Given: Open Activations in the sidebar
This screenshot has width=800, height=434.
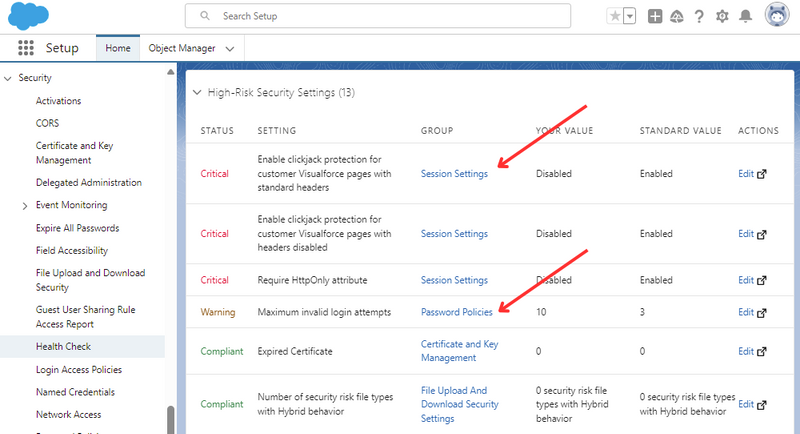Looking at the screenshot, I should click(58, 101).
